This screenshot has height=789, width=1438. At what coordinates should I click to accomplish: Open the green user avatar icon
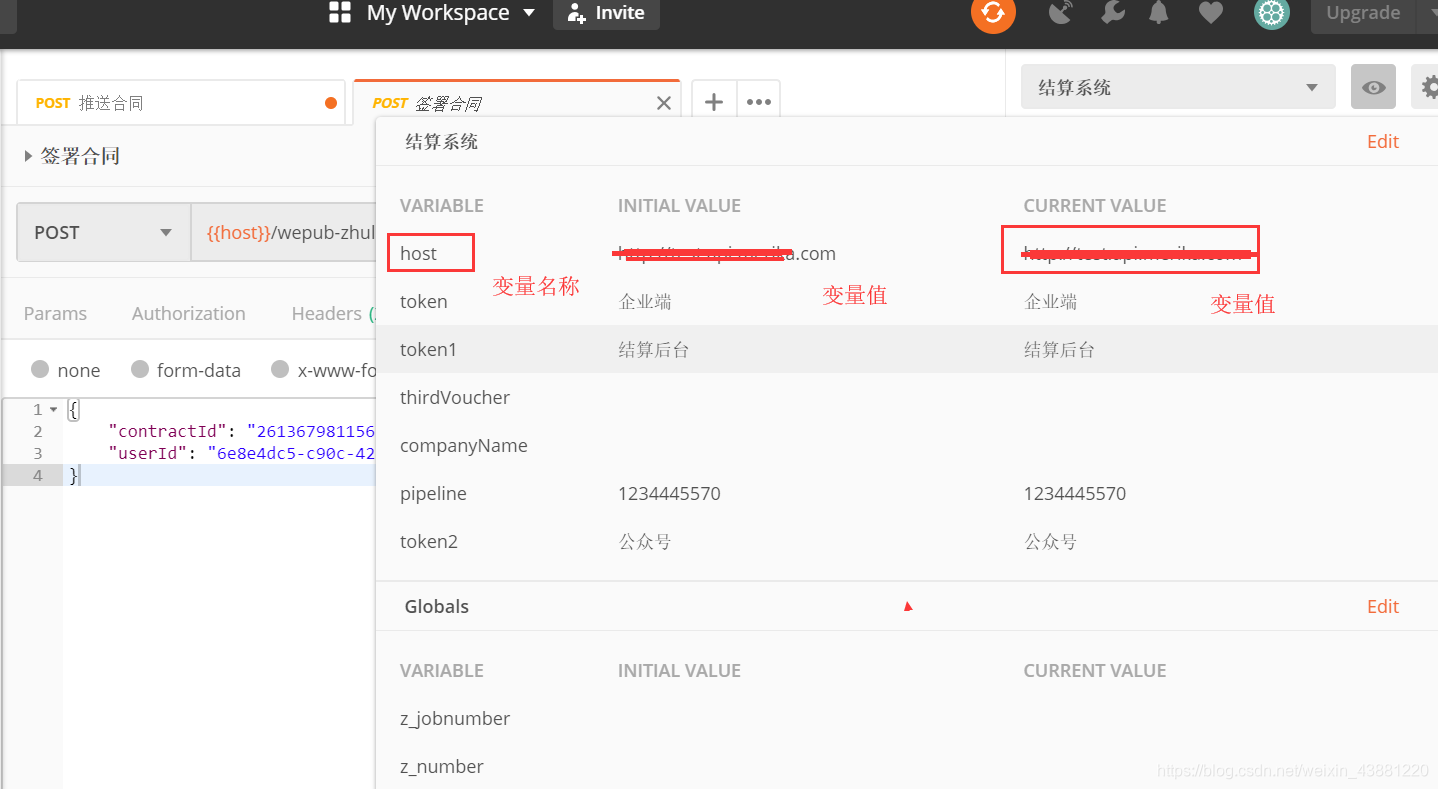[x=1272, y=13]
